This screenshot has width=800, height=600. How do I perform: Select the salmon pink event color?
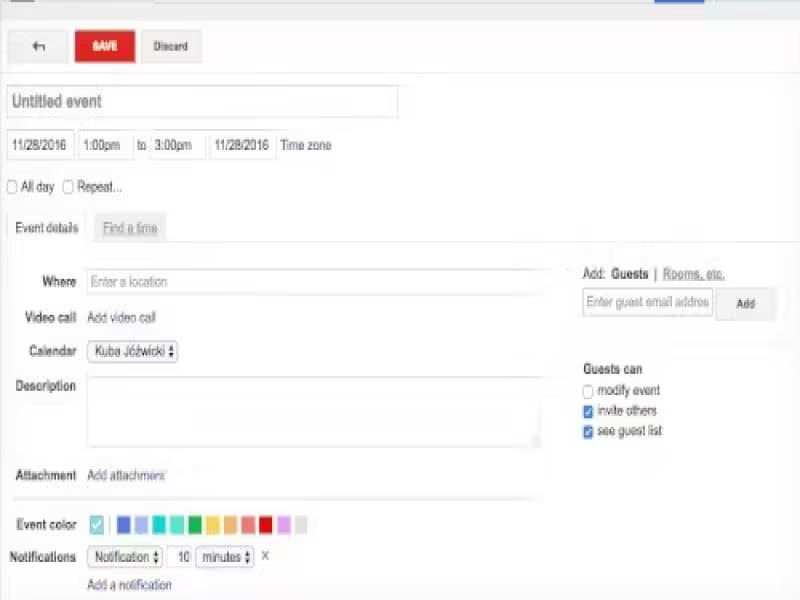click(248, 524)
